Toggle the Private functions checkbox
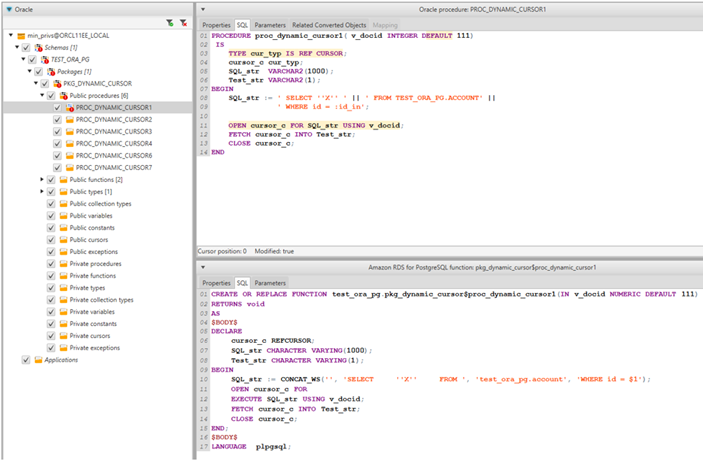The height and width of the screenshot is (461, 703). (50, 275)
